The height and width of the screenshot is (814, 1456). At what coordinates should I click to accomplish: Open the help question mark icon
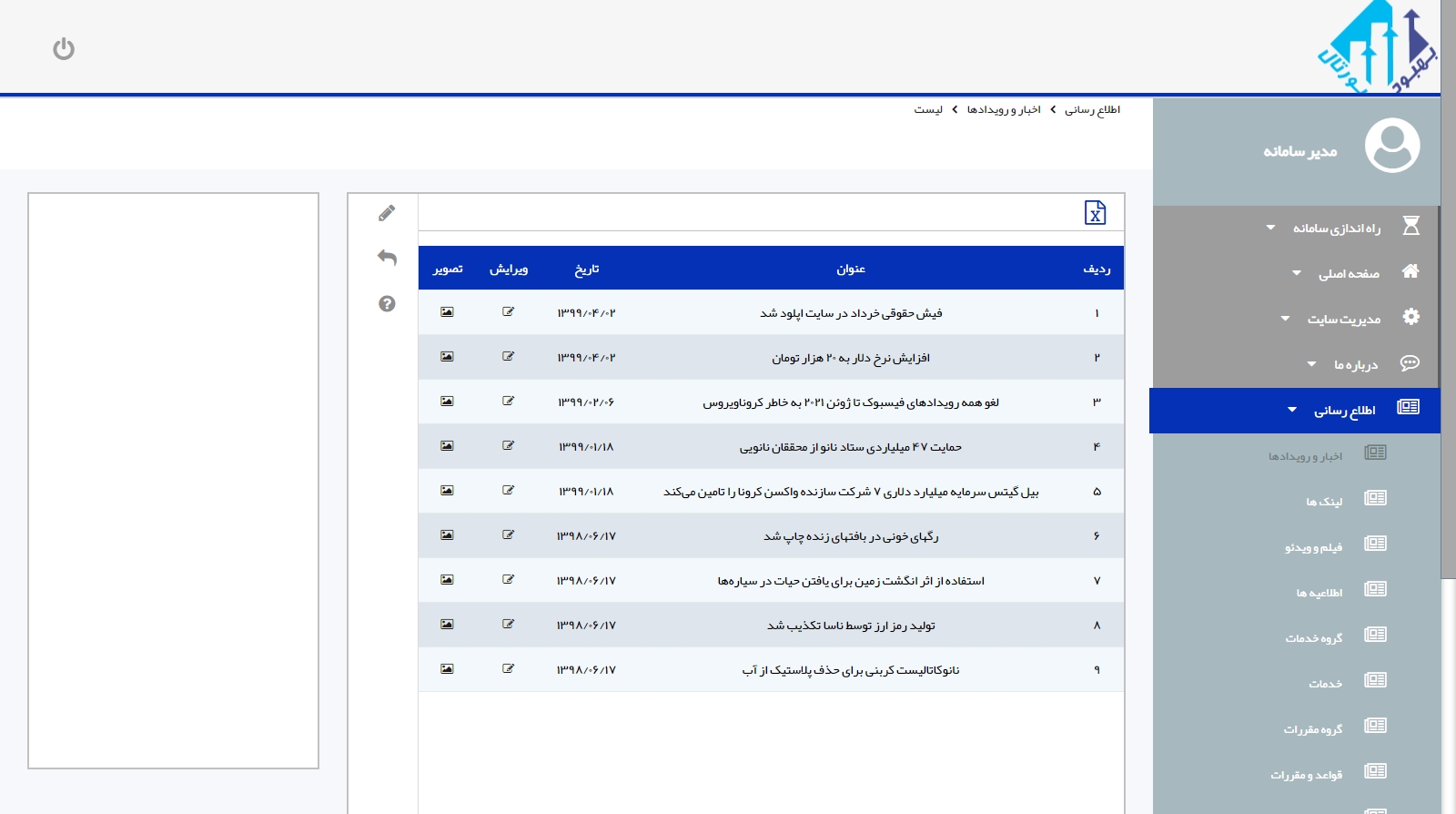tap(387, 304)
